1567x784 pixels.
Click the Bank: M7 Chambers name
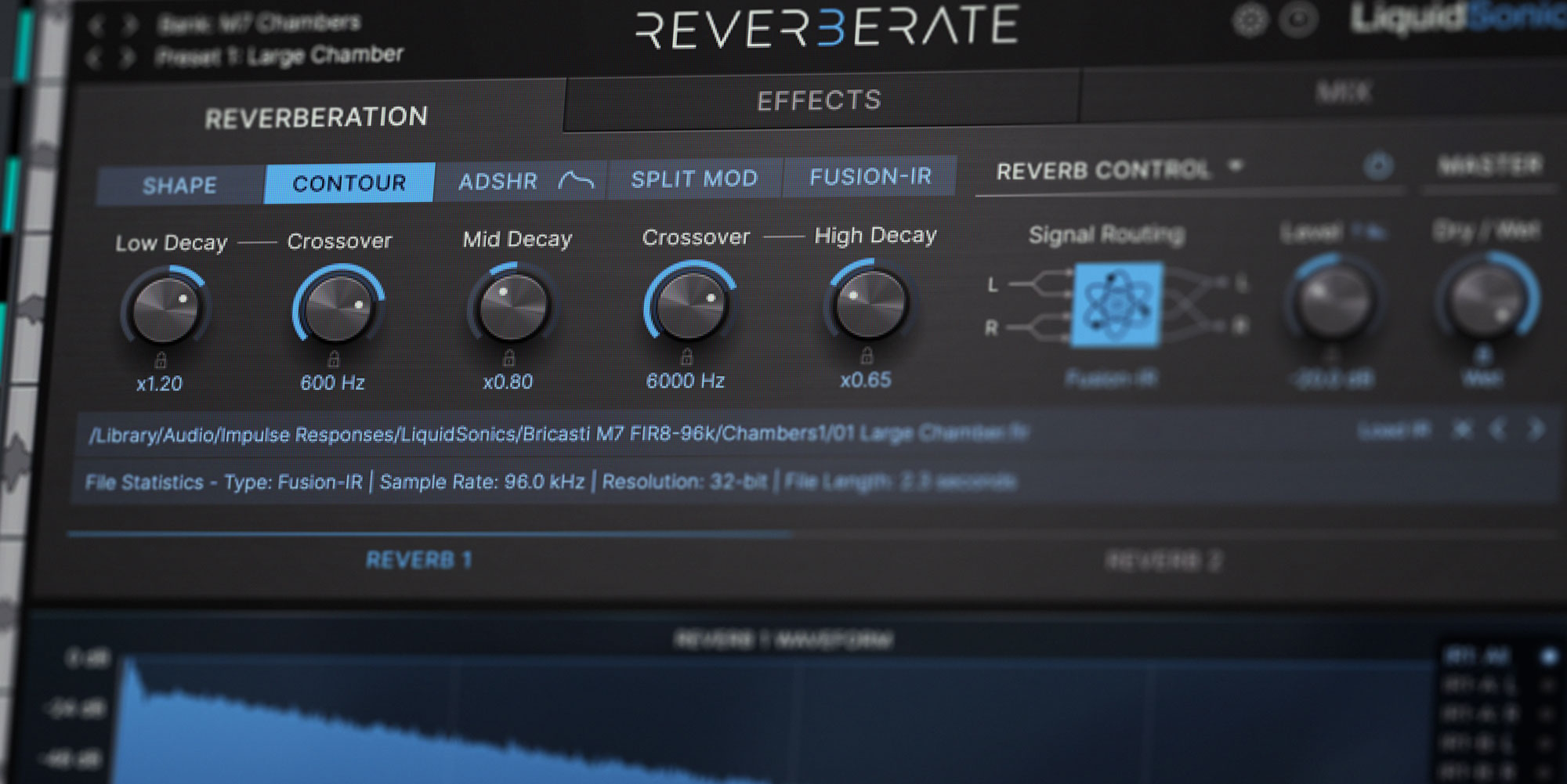(x=259, y=23)
